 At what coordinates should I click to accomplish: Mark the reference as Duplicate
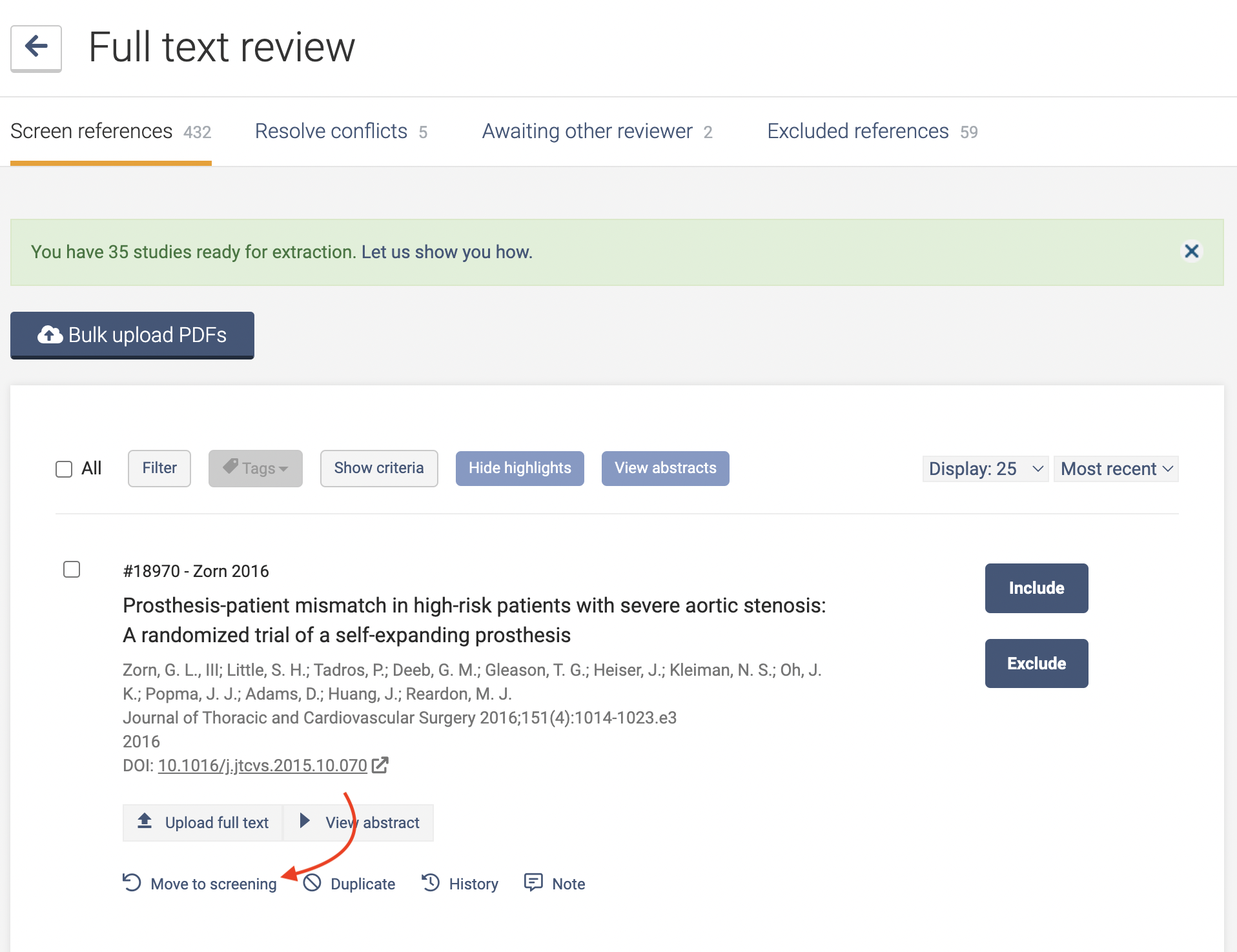pyautogui.click(x=349, y=884)
